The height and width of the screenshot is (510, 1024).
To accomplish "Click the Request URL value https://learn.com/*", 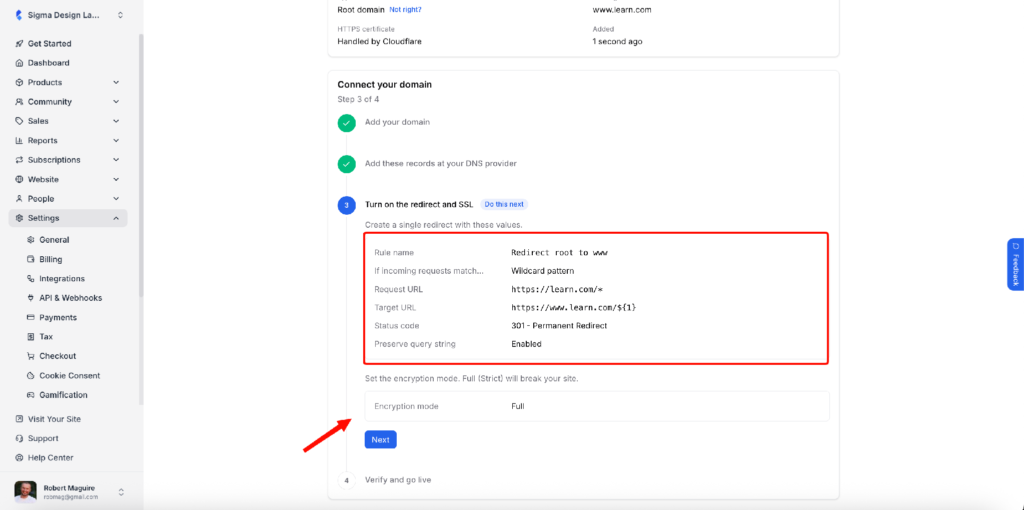I will [556, 289].
